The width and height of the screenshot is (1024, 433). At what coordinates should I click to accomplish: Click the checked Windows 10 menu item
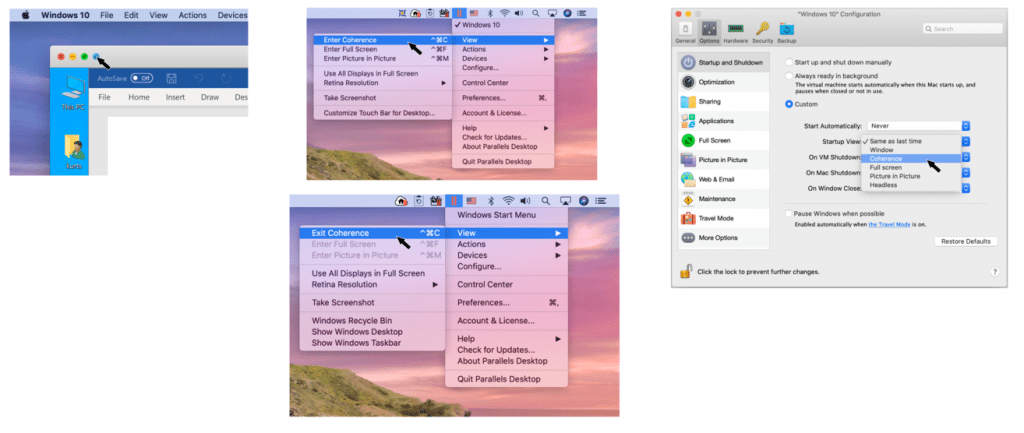click(503, 25)
